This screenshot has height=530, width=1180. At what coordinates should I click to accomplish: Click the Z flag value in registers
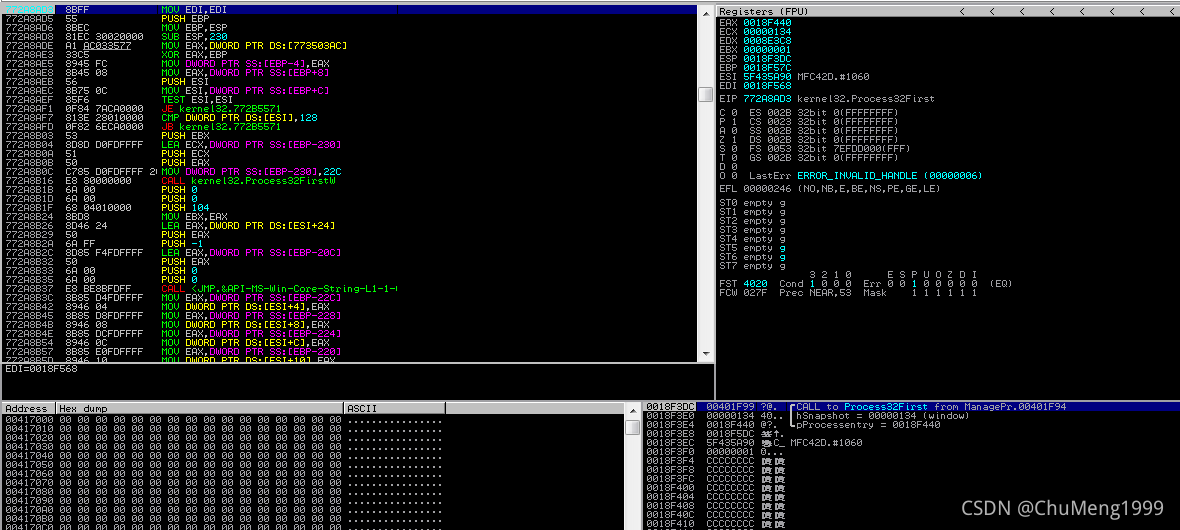point(733,139)
